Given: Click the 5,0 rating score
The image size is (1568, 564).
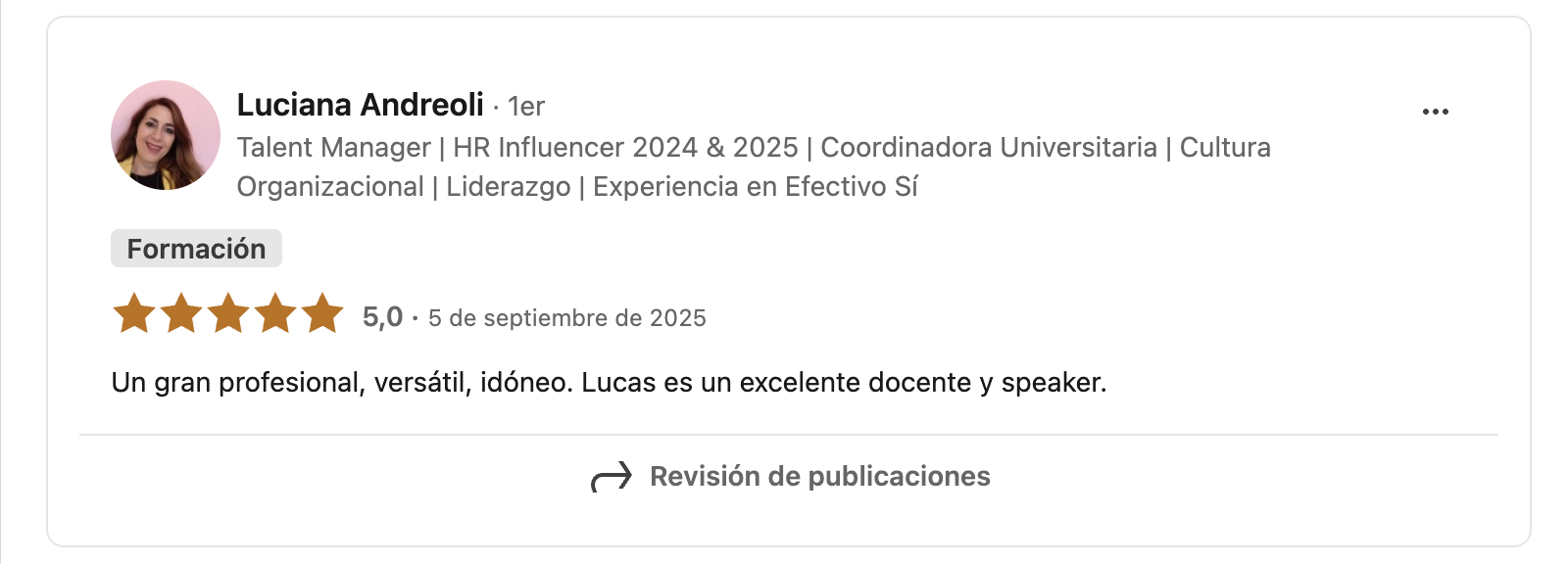Looking at the screenshot, I should pos(382,317).
